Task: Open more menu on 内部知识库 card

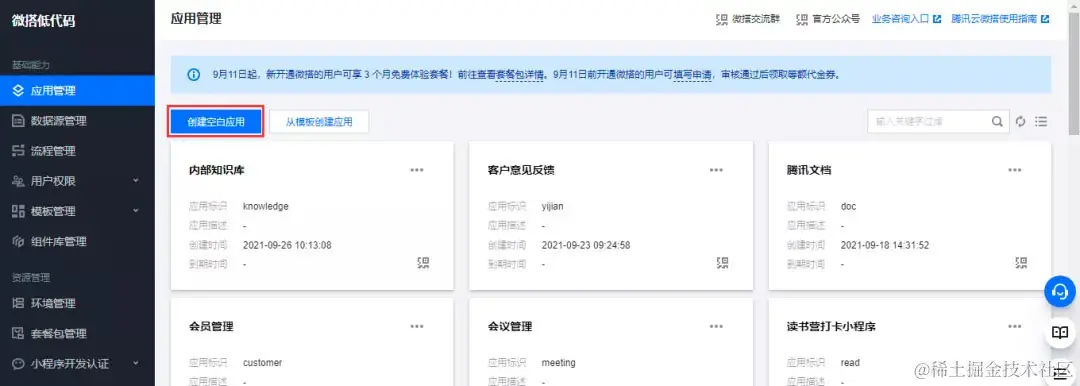Action: [x=417, y=170]
